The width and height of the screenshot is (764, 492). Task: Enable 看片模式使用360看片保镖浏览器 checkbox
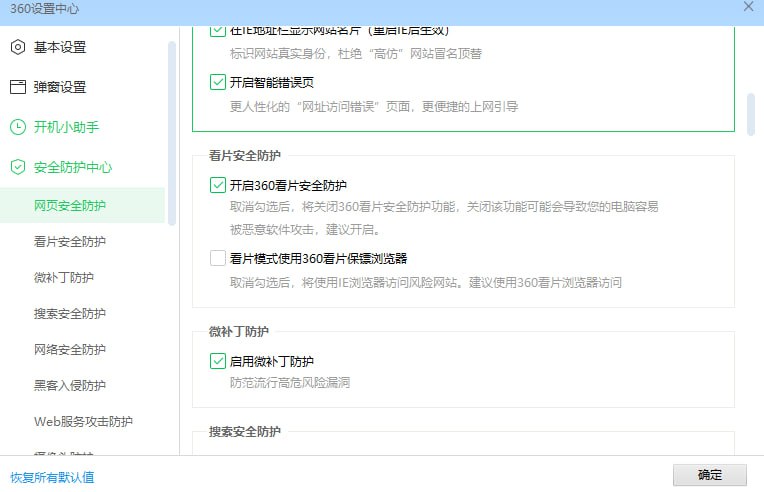[217, 258]
